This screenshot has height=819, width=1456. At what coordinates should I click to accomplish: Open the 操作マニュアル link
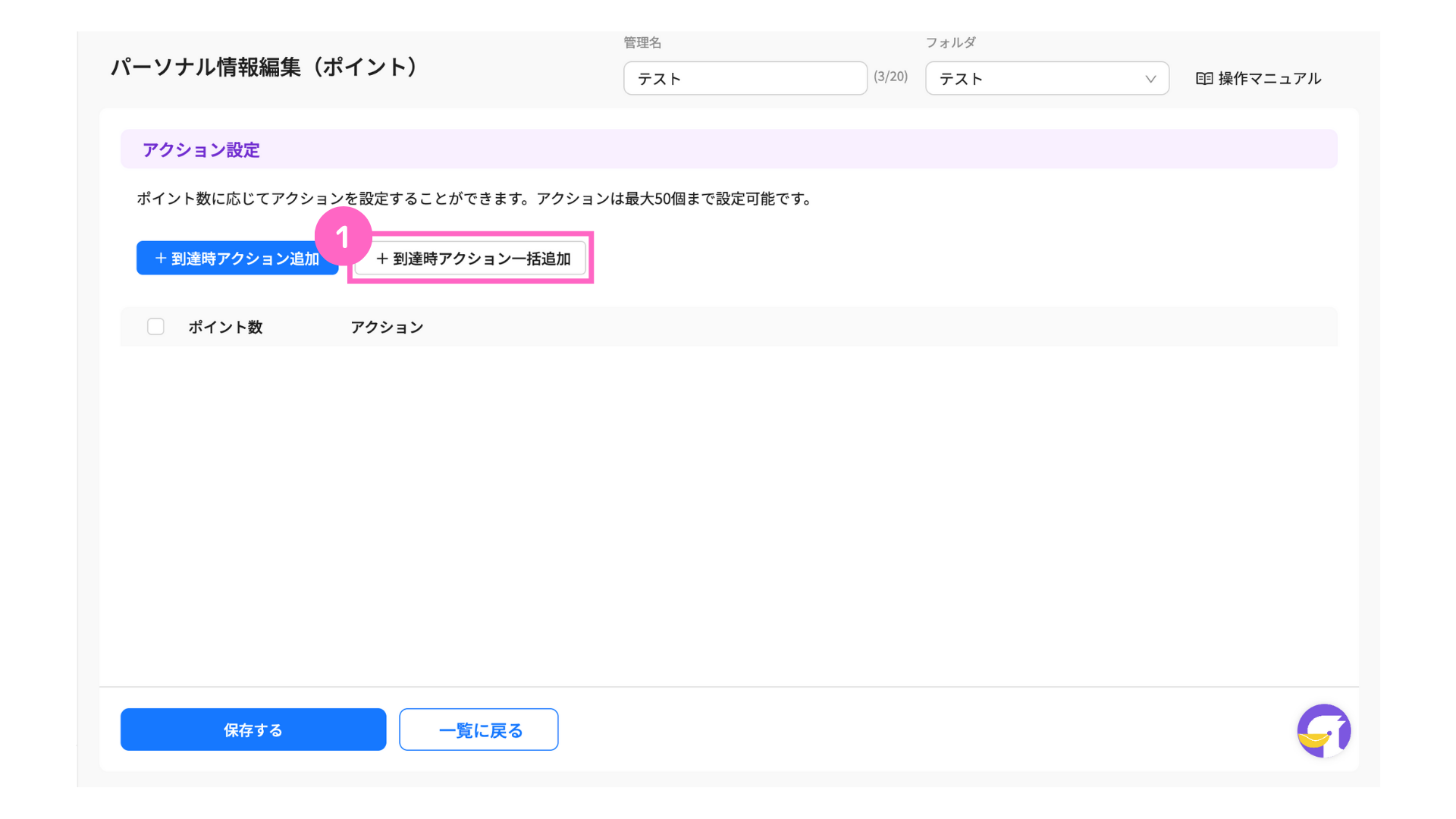[1269, 79]
